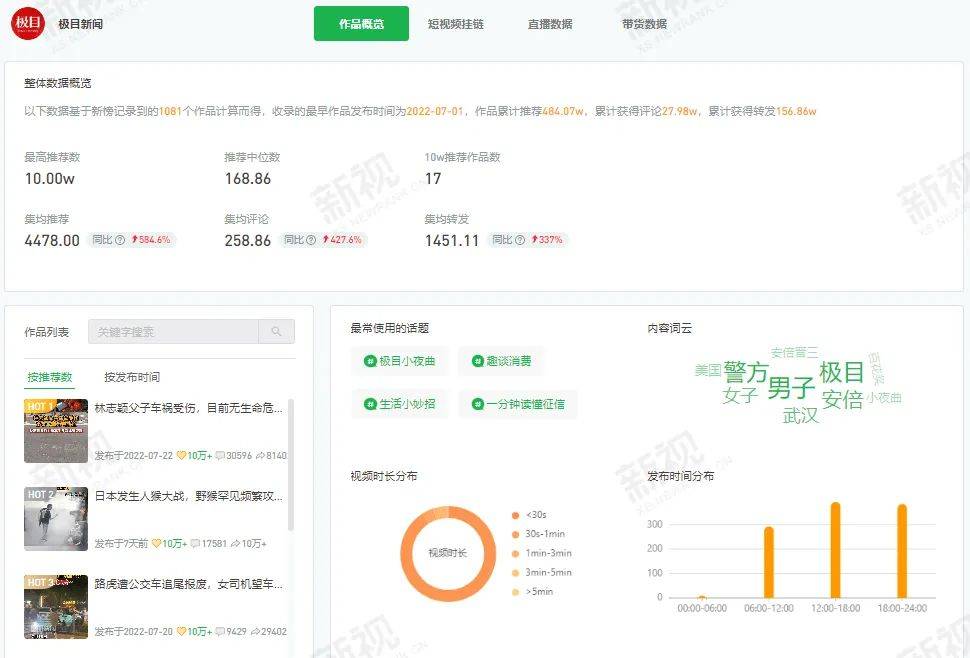Click the 集均转发 value 1451.11

(452, 241)
